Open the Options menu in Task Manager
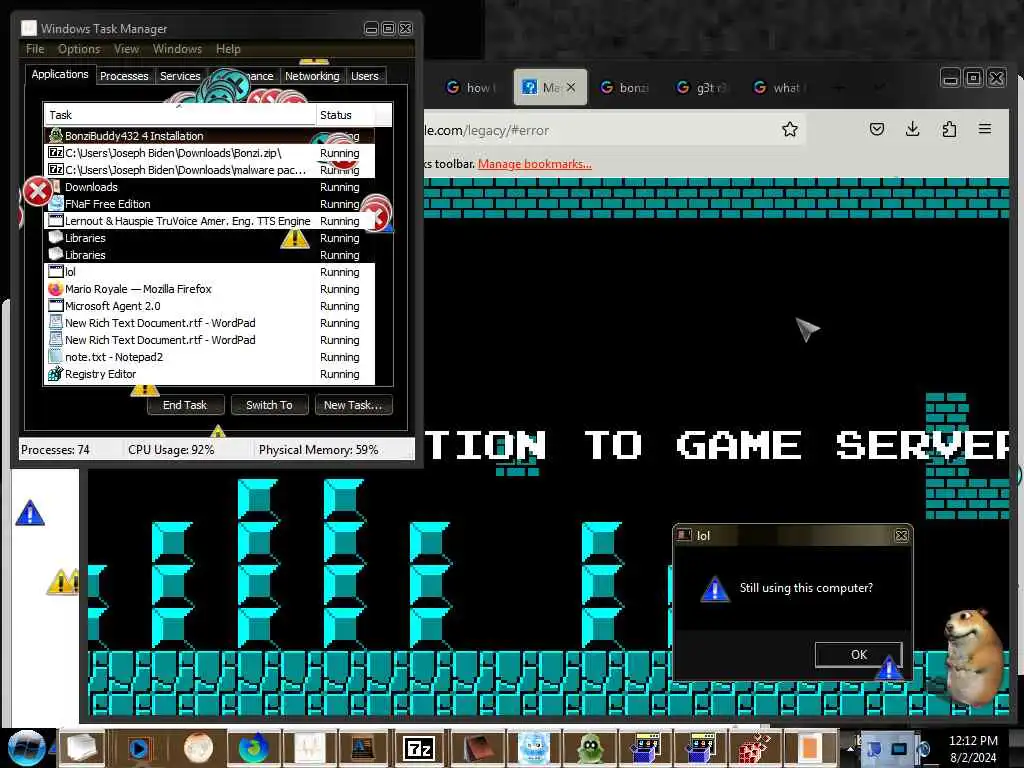 (79, 49)
